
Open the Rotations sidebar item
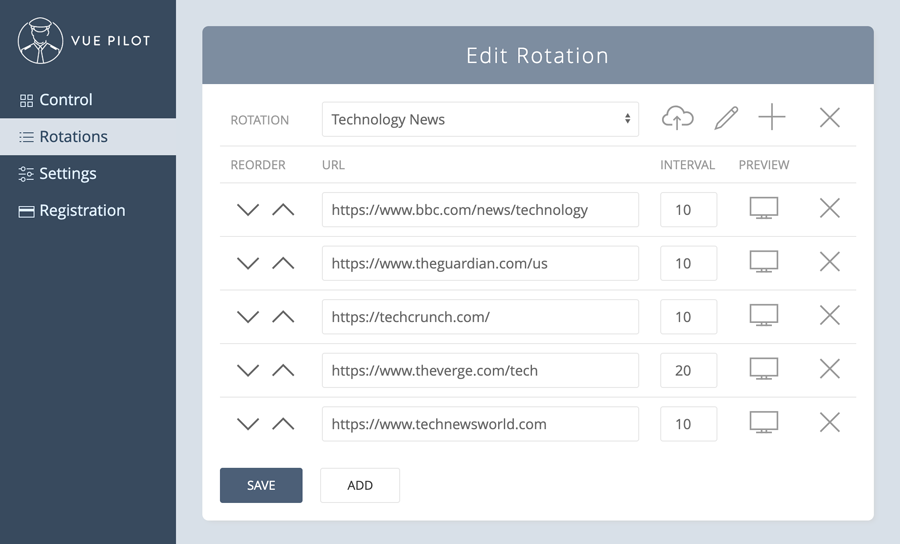pos(88,137)
